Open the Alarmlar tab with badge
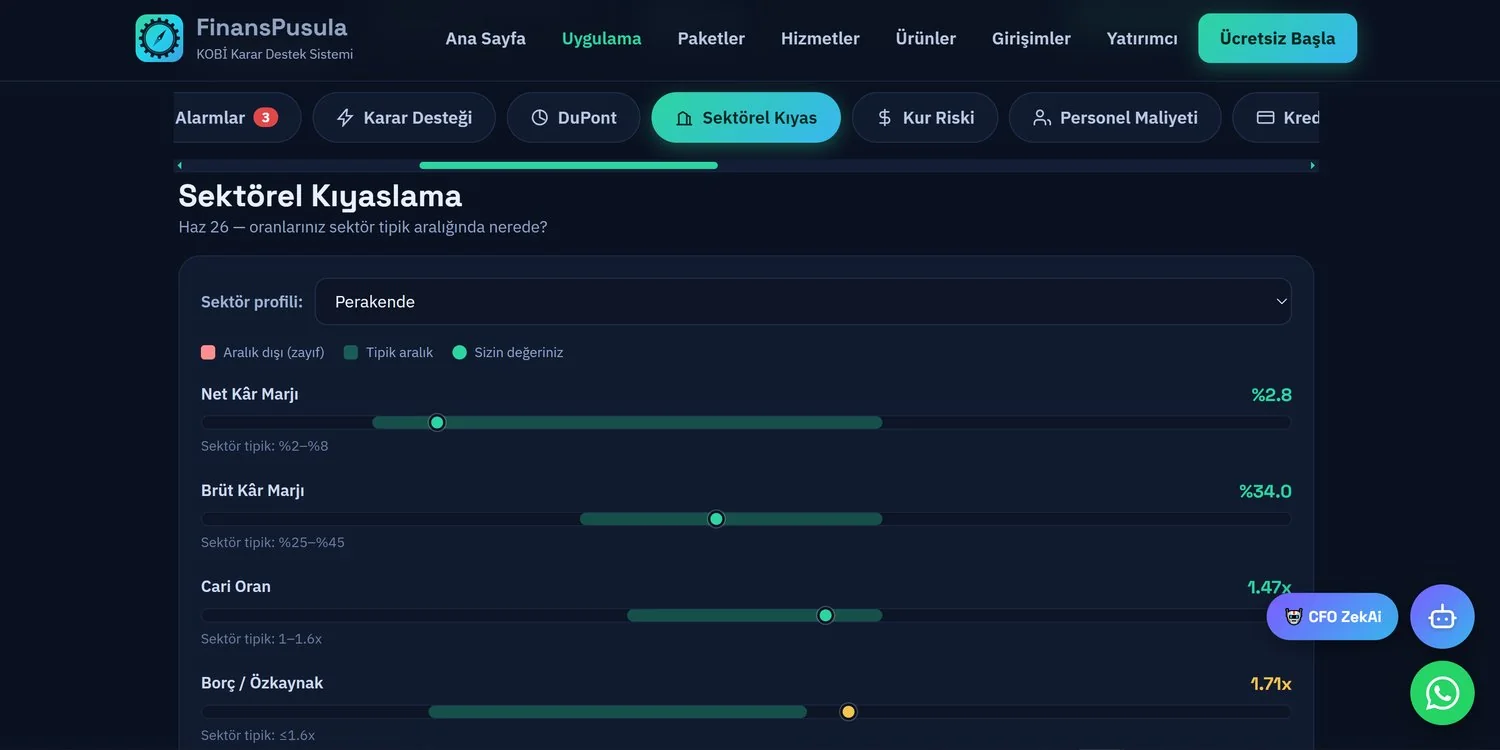 click(236, 118)
